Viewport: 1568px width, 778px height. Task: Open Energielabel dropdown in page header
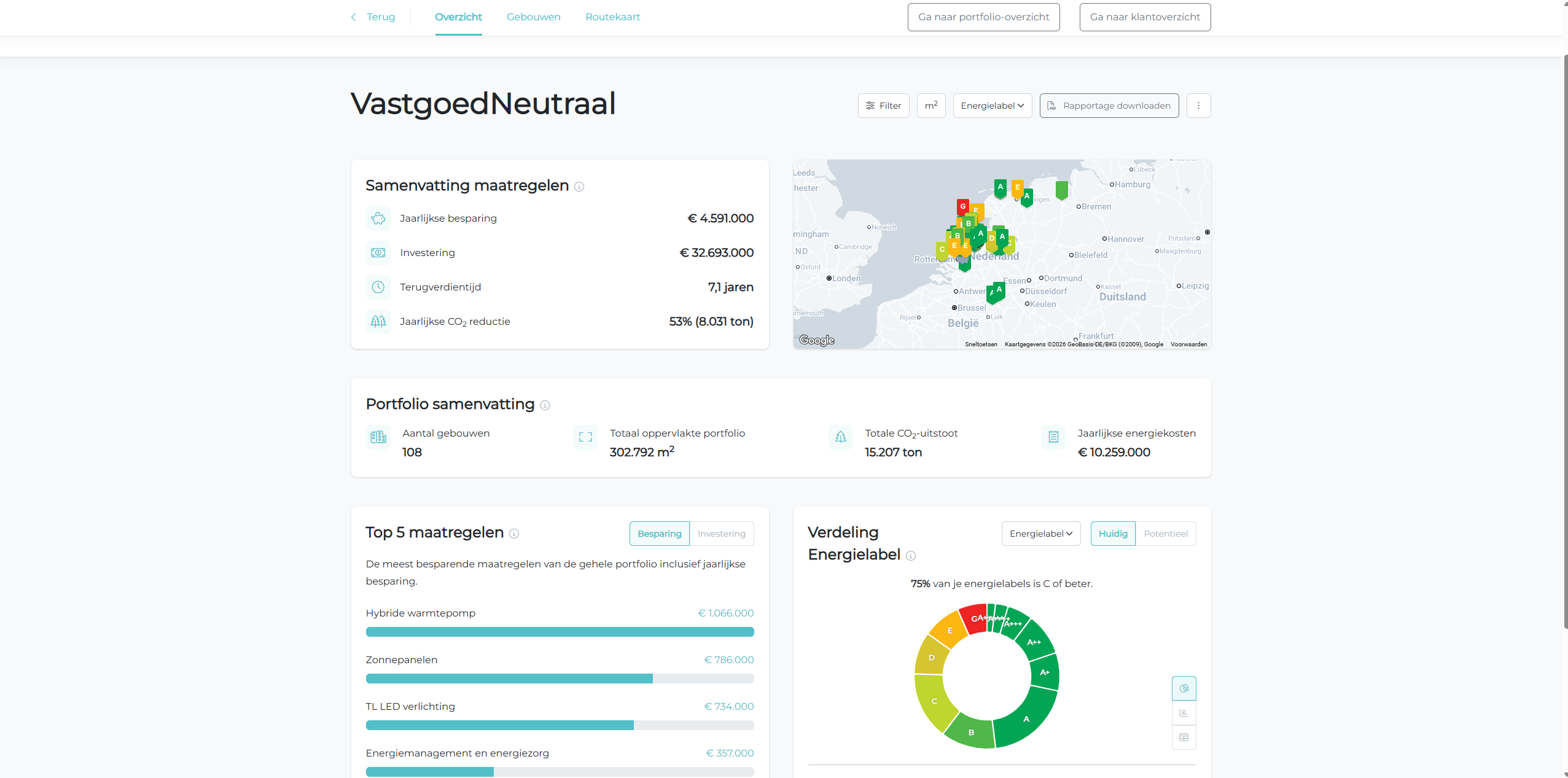992,106
